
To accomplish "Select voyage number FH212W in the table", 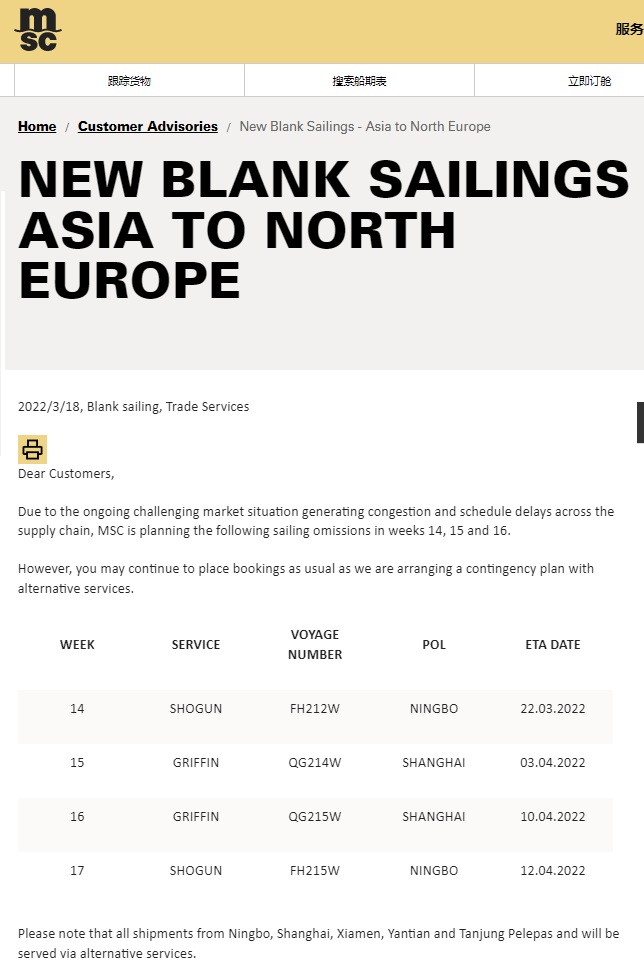I will pos(315,709).
